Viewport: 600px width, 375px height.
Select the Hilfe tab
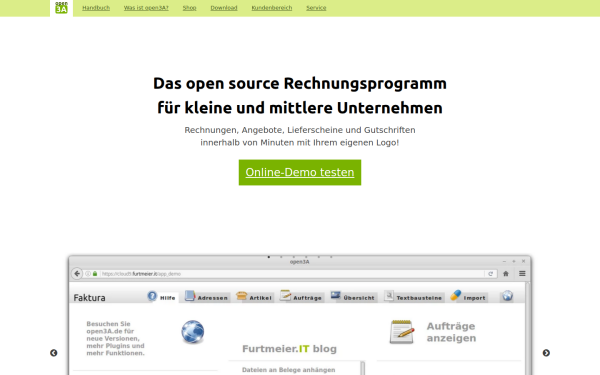[162, 297]
